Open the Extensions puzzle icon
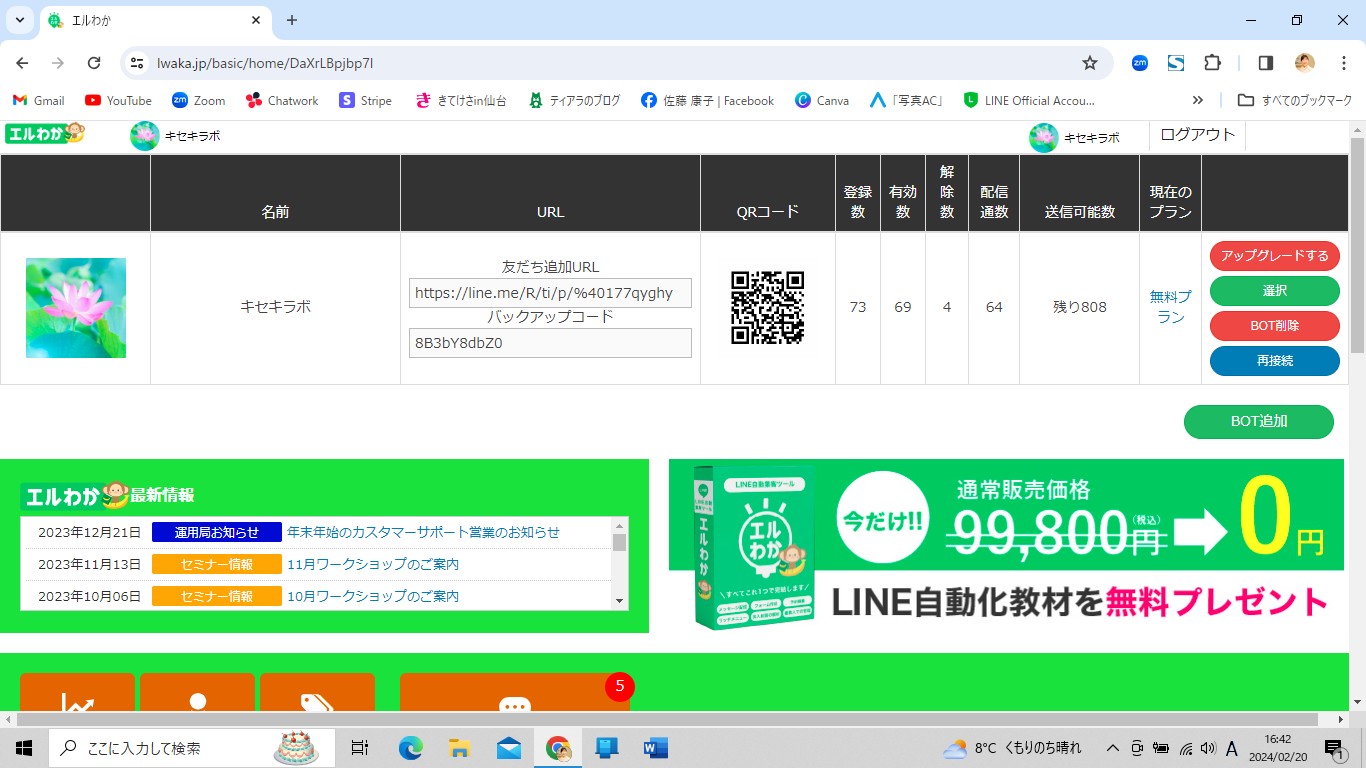The height and width of the screenshot is (768, 1366). click(x=1212, y=63)
